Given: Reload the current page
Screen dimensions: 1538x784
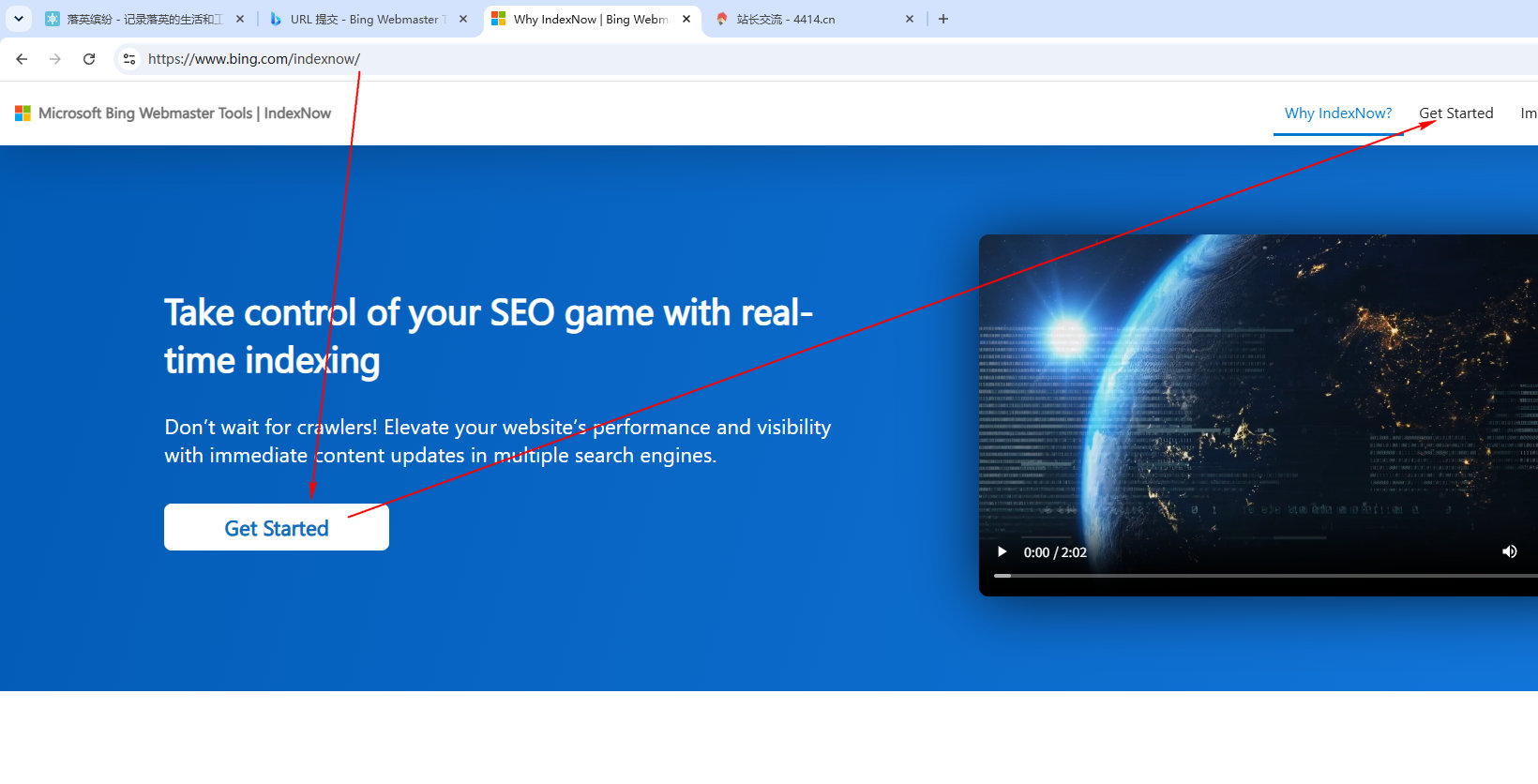Looking at the screenshot, I should (x=89, y=59).
